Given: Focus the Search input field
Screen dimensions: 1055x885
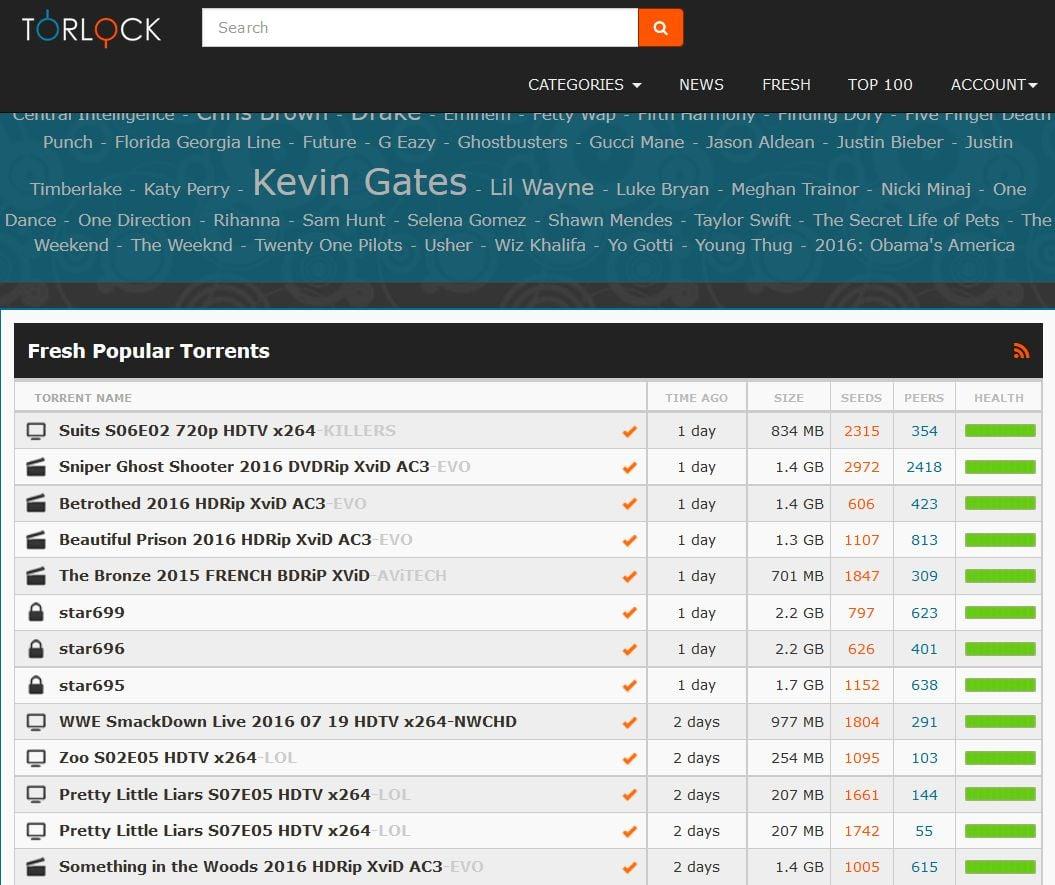Looking at the screenshot, I should [420, 28].
